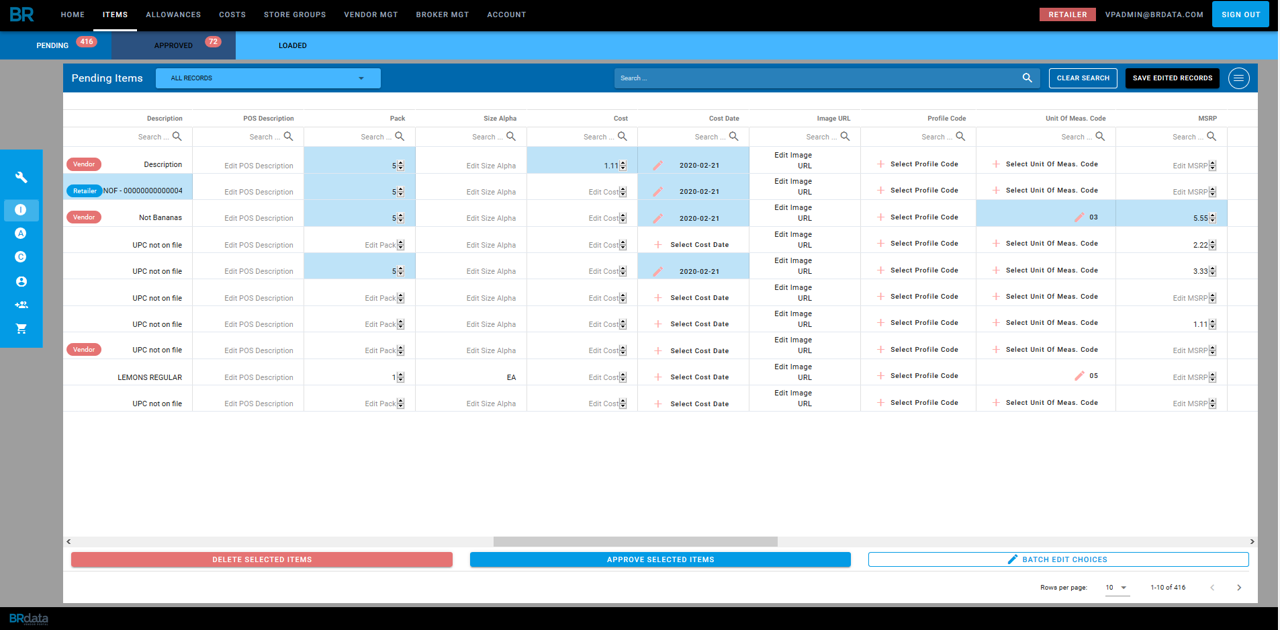Click DELETE SELECTED ITEMS button
Screen dimensions: 1280x630
coord(262,560)
